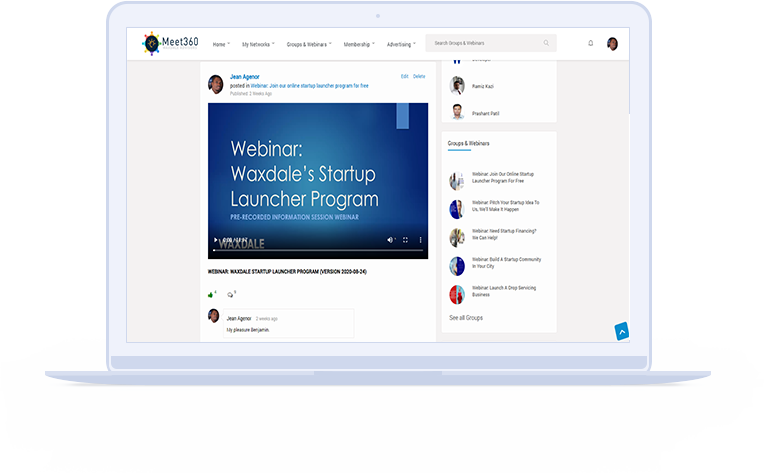764x473 pixels.
Task: Open the Advertising menu
Action: (401, 44)
